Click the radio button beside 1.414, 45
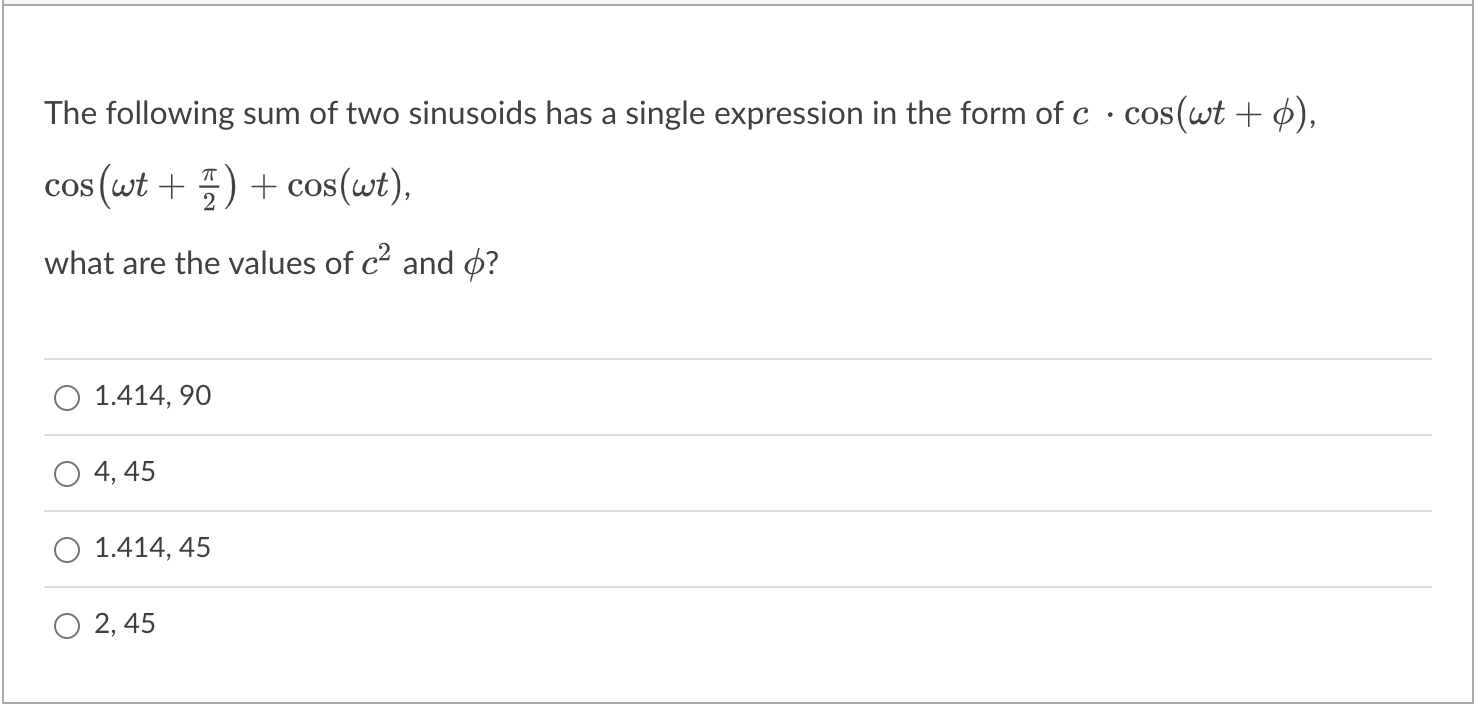 click(x=66, y=549)
